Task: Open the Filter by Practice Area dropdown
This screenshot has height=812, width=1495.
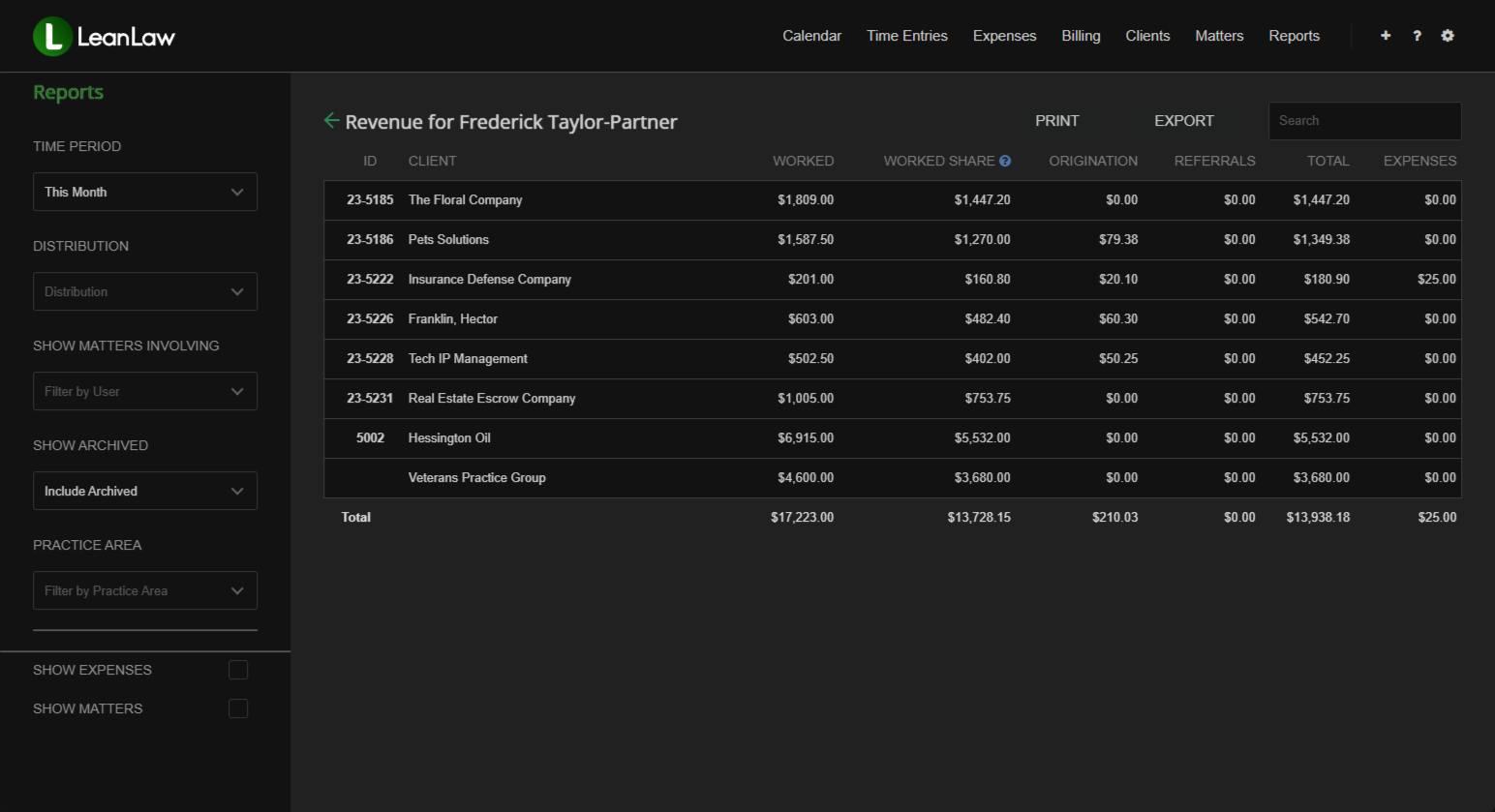Action: tap(145, 590)
